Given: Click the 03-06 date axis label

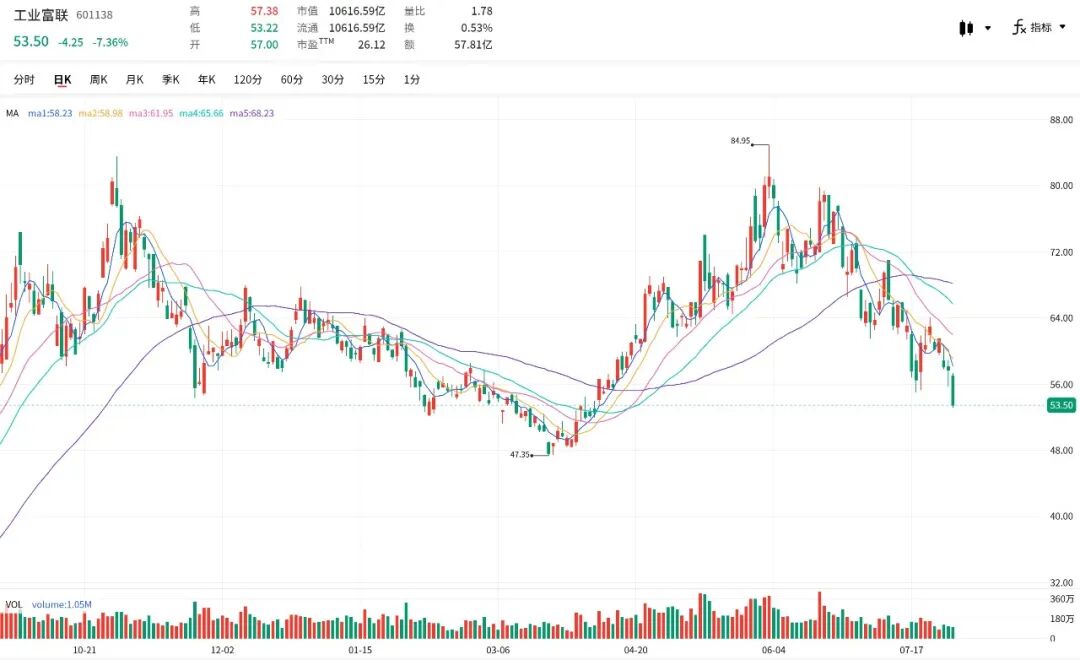Looking at the screenshot, I should [x=498, y=650].
